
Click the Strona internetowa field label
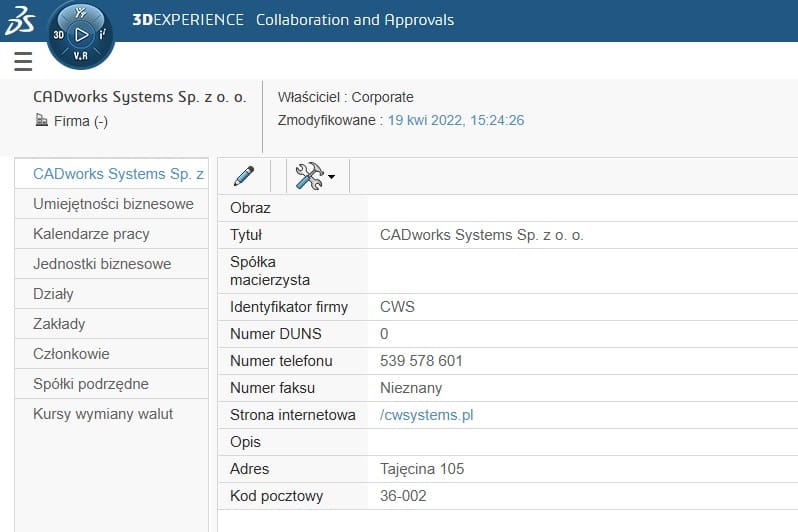pyautogui.click(x=293, y=415)
